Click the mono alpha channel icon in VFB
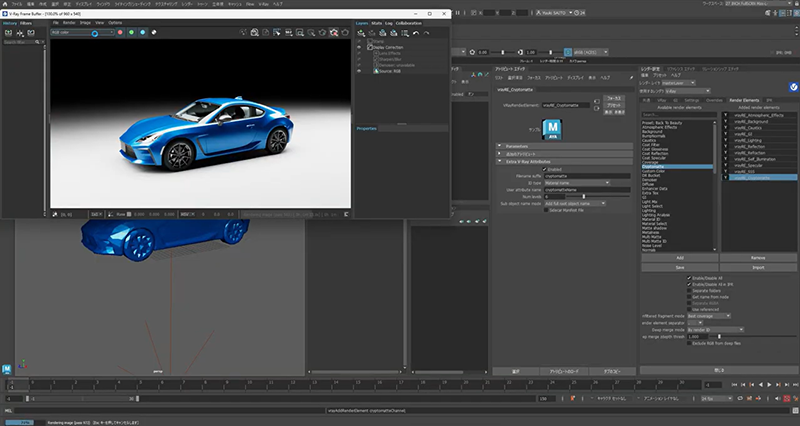The width and height of the screenshot is (800, 426). (155, 32)
